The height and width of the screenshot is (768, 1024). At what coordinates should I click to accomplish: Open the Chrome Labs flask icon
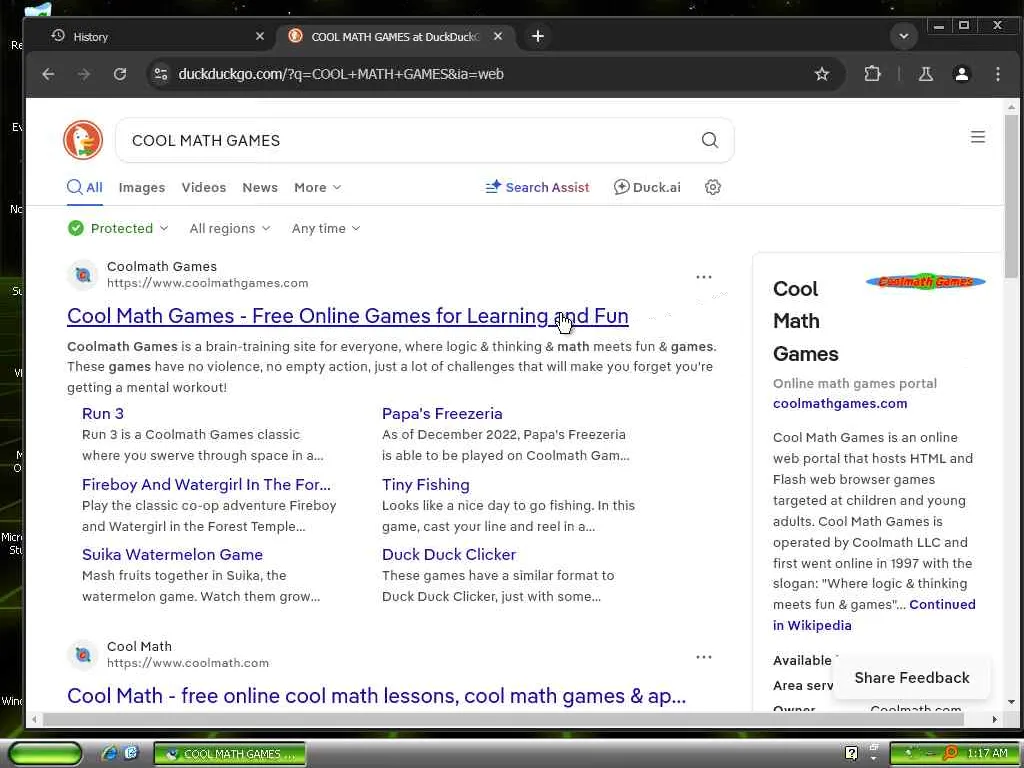point(925,74)
